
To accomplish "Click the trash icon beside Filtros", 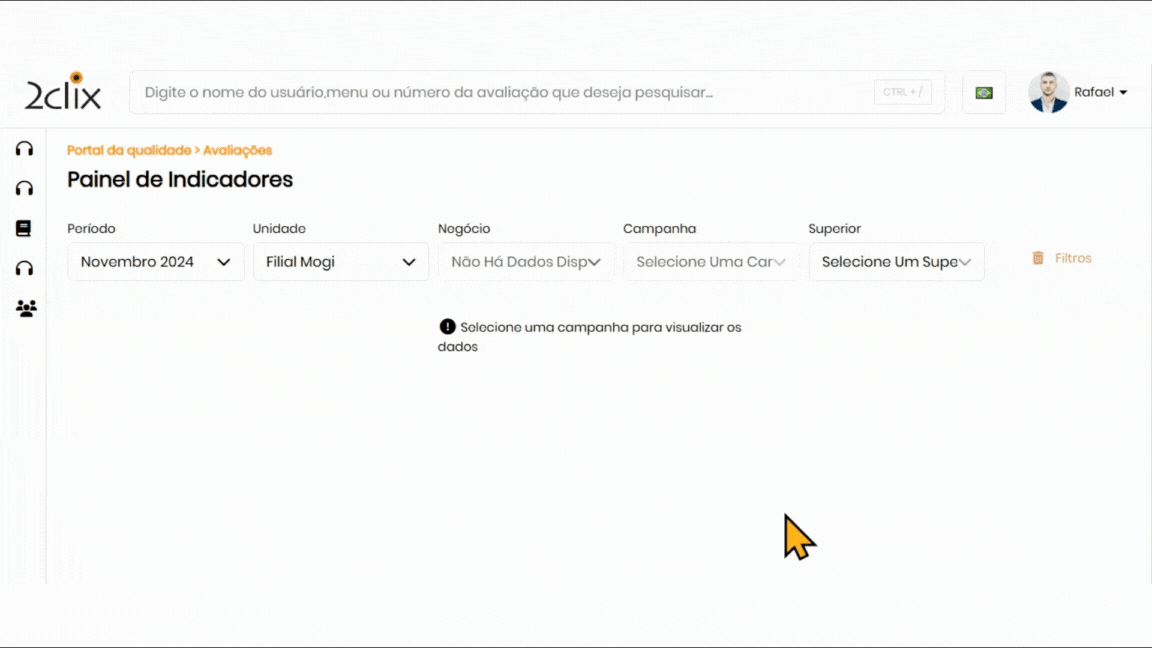I will click(x=1038, y=258).
